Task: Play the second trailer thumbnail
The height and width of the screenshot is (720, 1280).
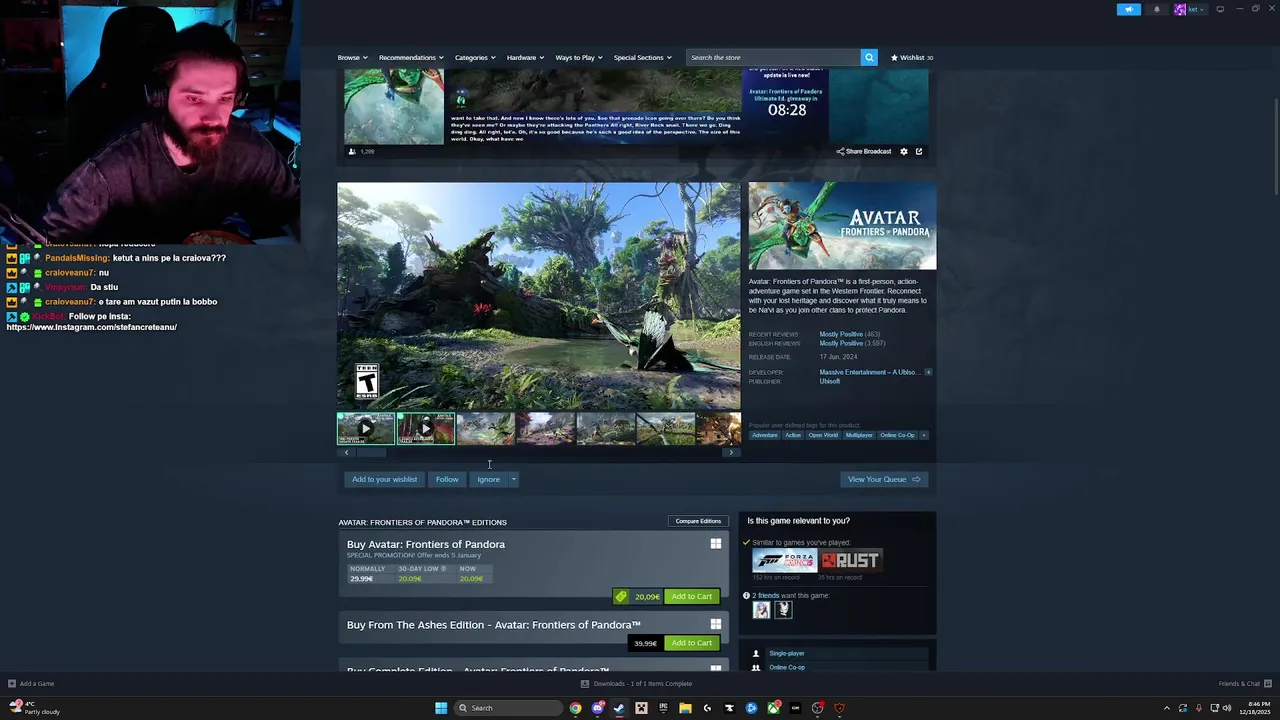Action: (x=426, y=428)
